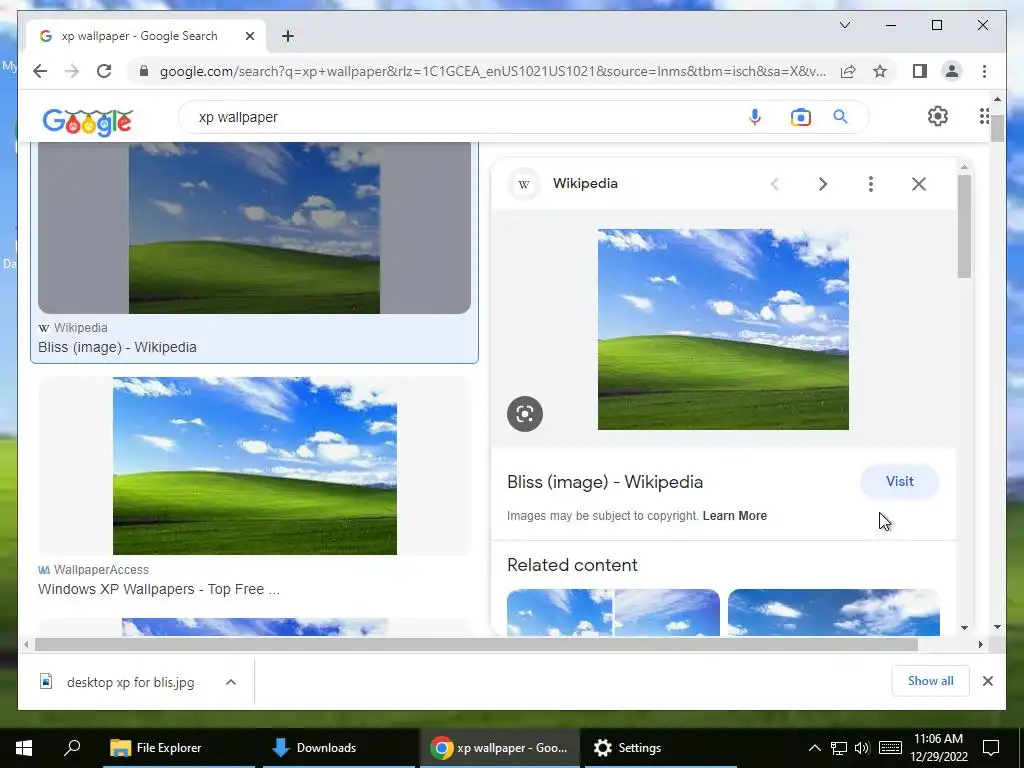1024x768 pixels.
Task: Click the preview panel vertical scrollbar
Action: 964,227
